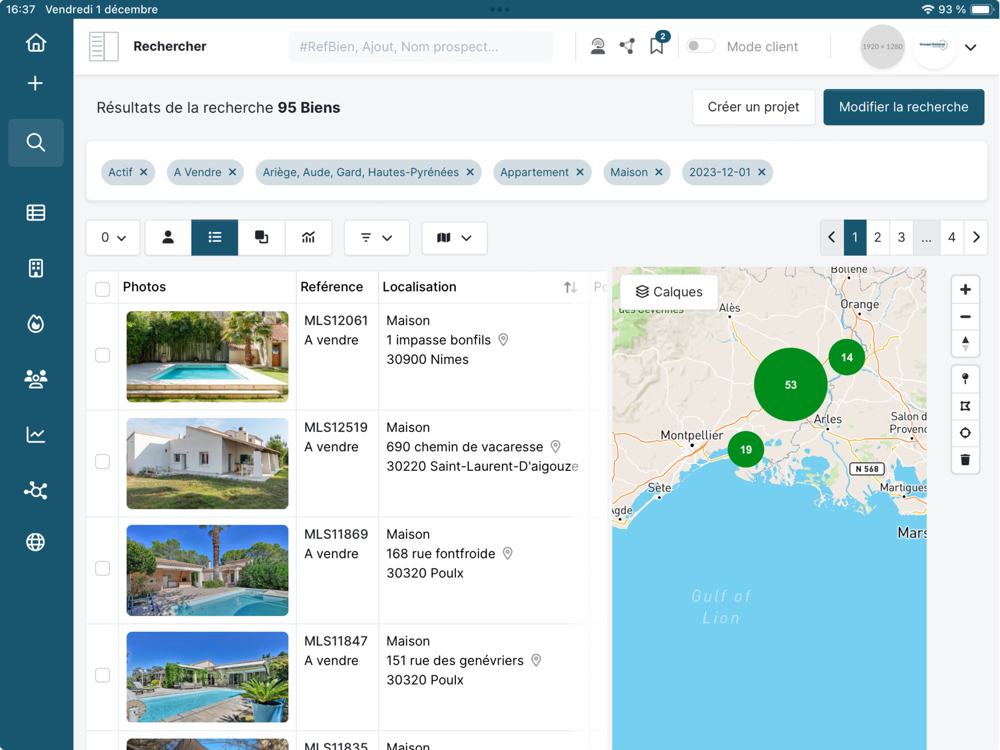The height and width of the screenshot is (750, 1000).
Task: Select the list view button
Action: point(215,237)
